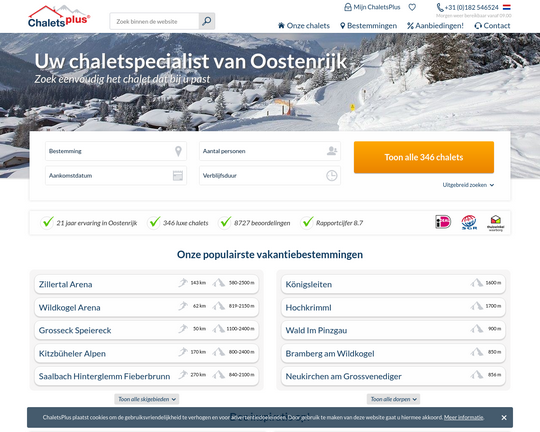Open the Contact menu item
The width and height of the screenshot is (540, 432).
coord(492,25)
